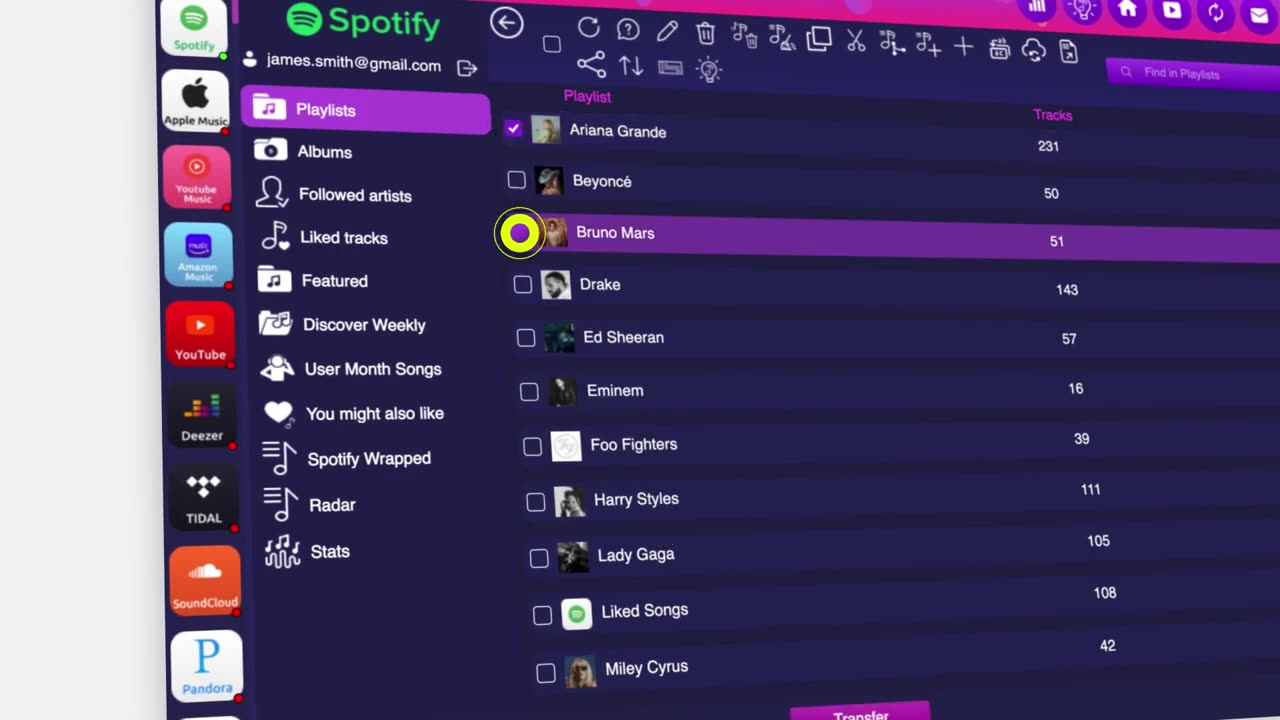Click the duplicate copy icon
The height and width of the screenshot is (720, 1280).
point(819,39)
